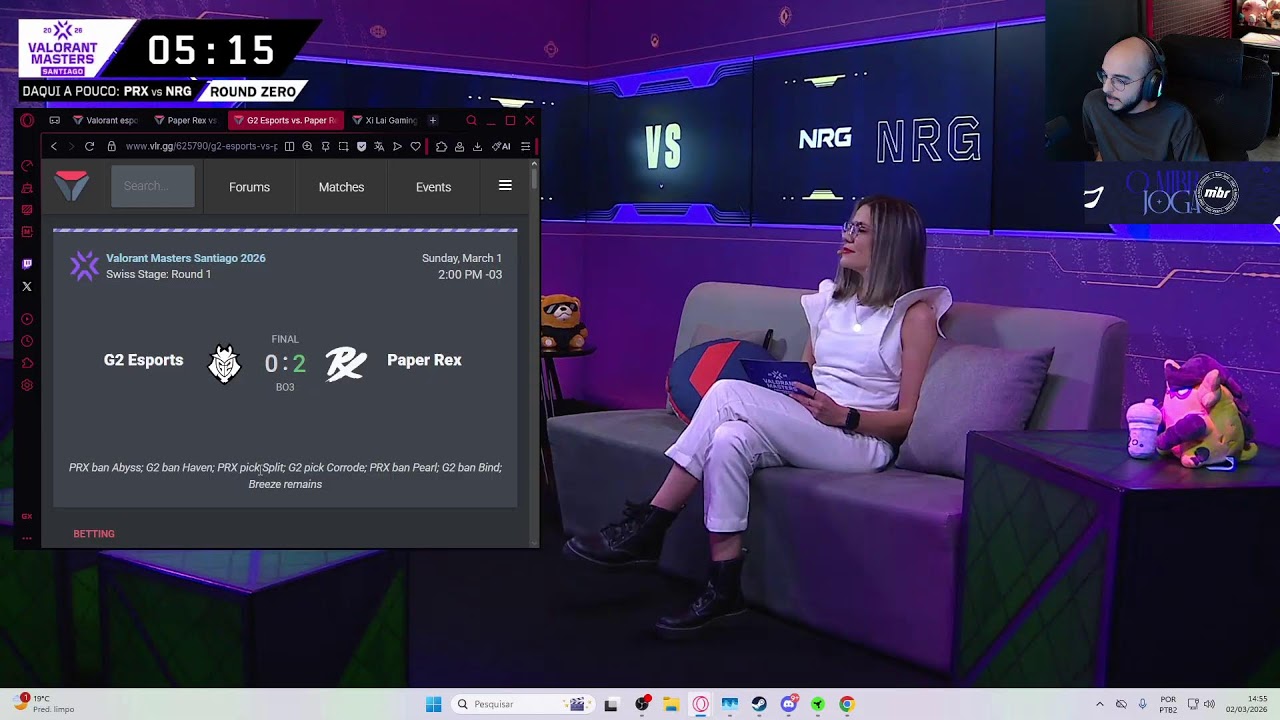Click the G2 Esports team logo
This screenshot has width=1280, height=720.
224,364
